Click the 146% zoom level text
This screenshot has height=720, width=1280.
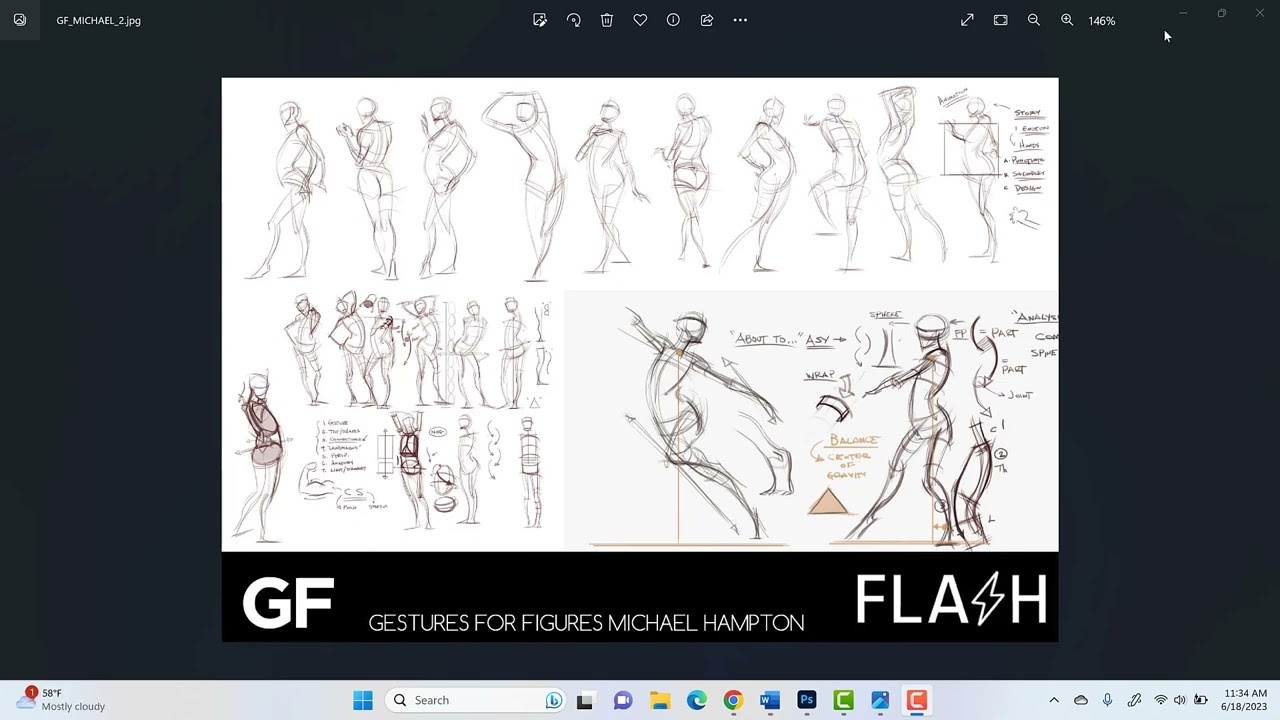coord(1101,20)
